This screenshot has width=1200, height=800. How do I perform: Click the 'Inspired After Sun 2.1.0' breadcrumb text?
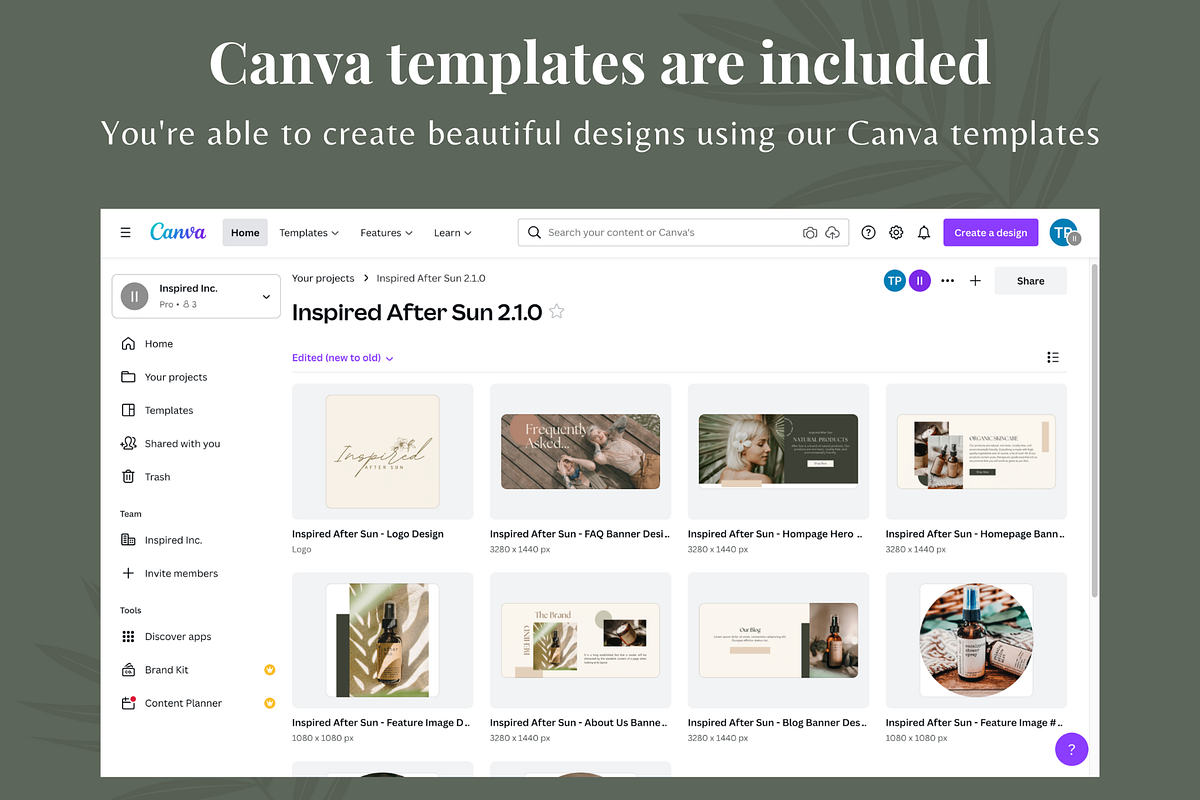click(431, 278)
